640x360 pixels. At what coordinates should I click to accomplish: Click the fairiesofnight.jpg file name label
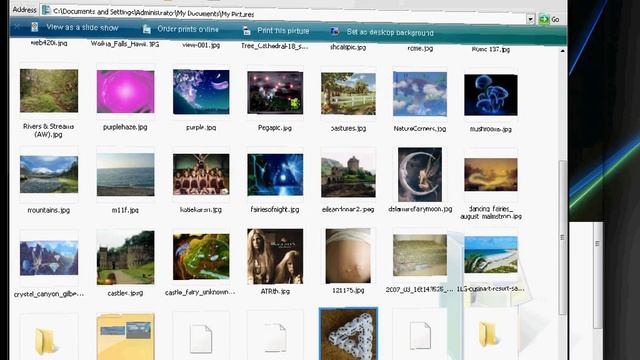[x=275, y=209]
